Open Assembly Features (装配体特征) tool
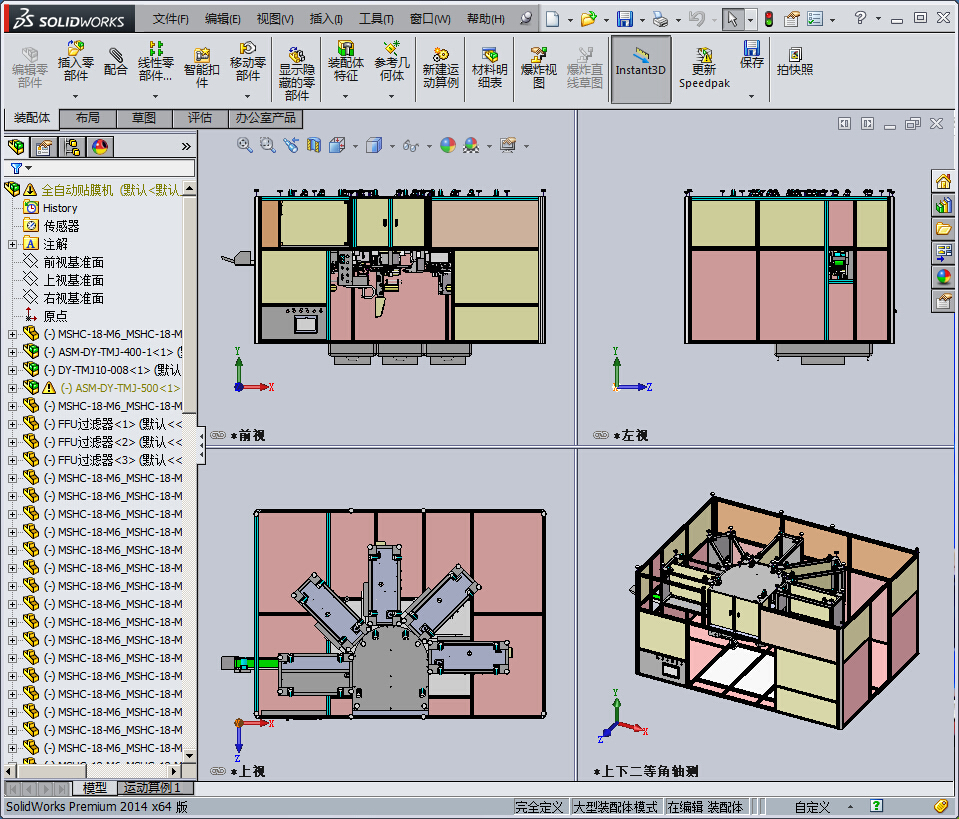This screenshot has width=959, height=819. point(346,61)
